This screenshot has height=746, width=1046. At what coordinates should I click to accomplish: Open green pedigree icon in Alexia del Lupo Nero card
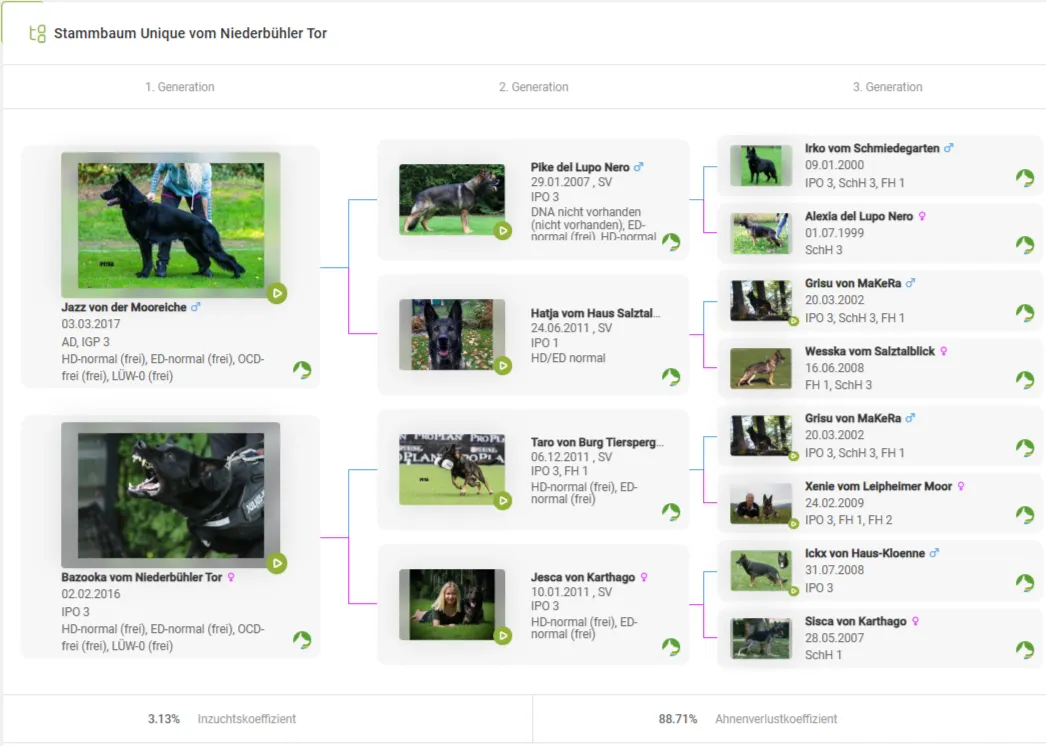[1025, 245]
